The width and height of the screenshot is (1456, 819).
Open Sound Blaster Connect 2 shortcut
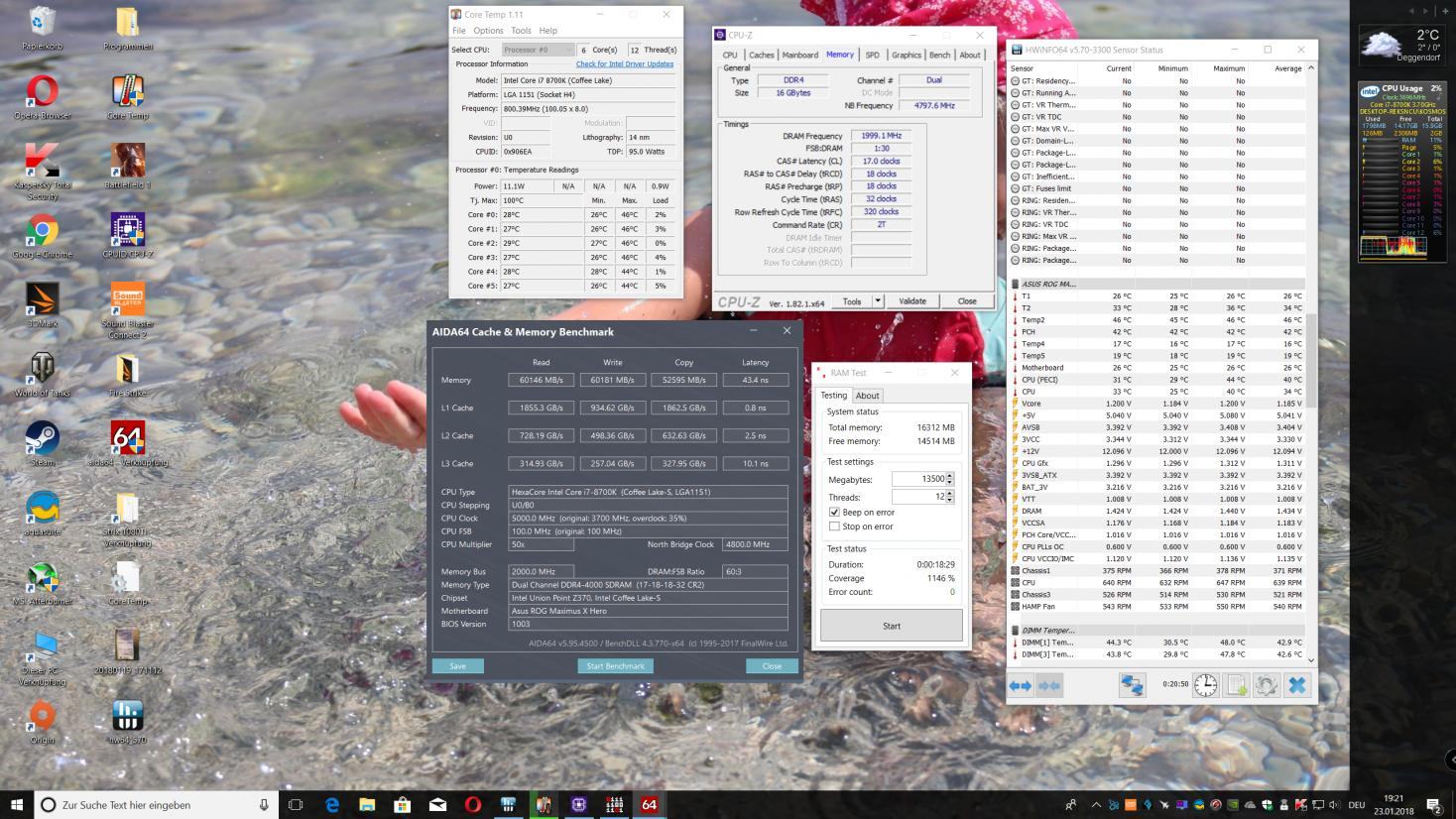128,311
